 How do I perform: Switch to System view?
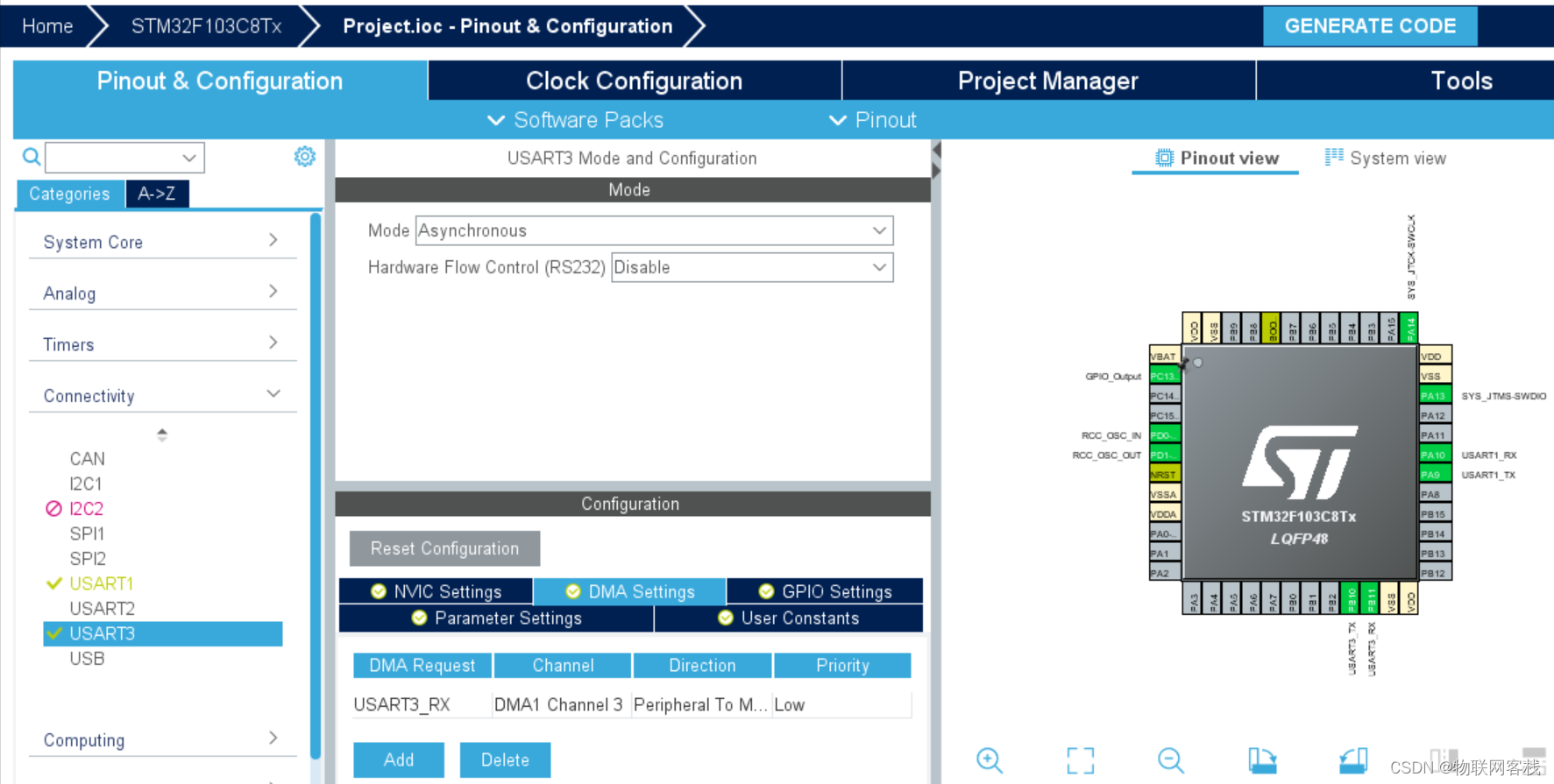point(1386,158)
